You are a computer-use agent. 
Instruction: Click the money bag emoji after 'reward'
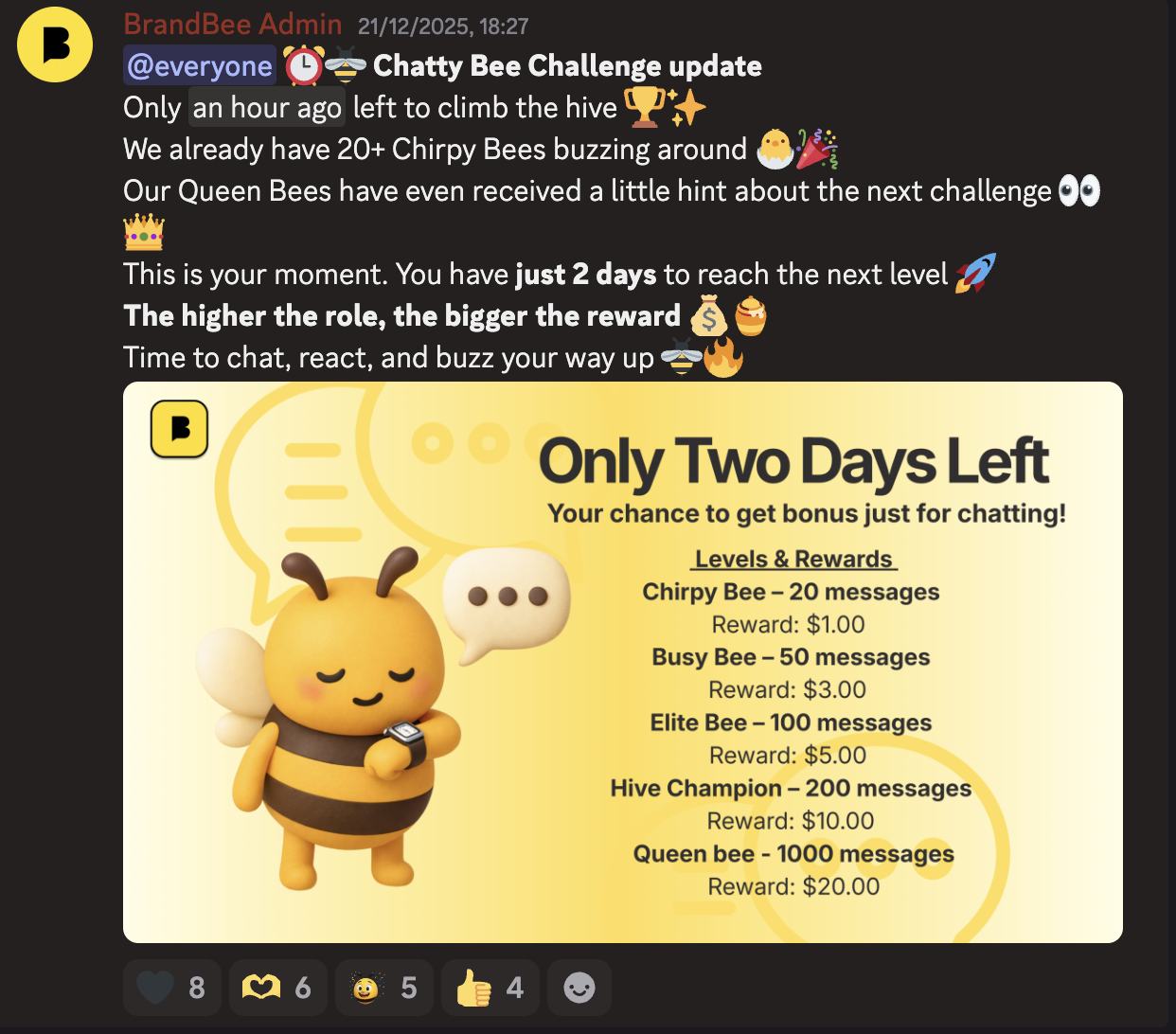(x=708, y=316)
